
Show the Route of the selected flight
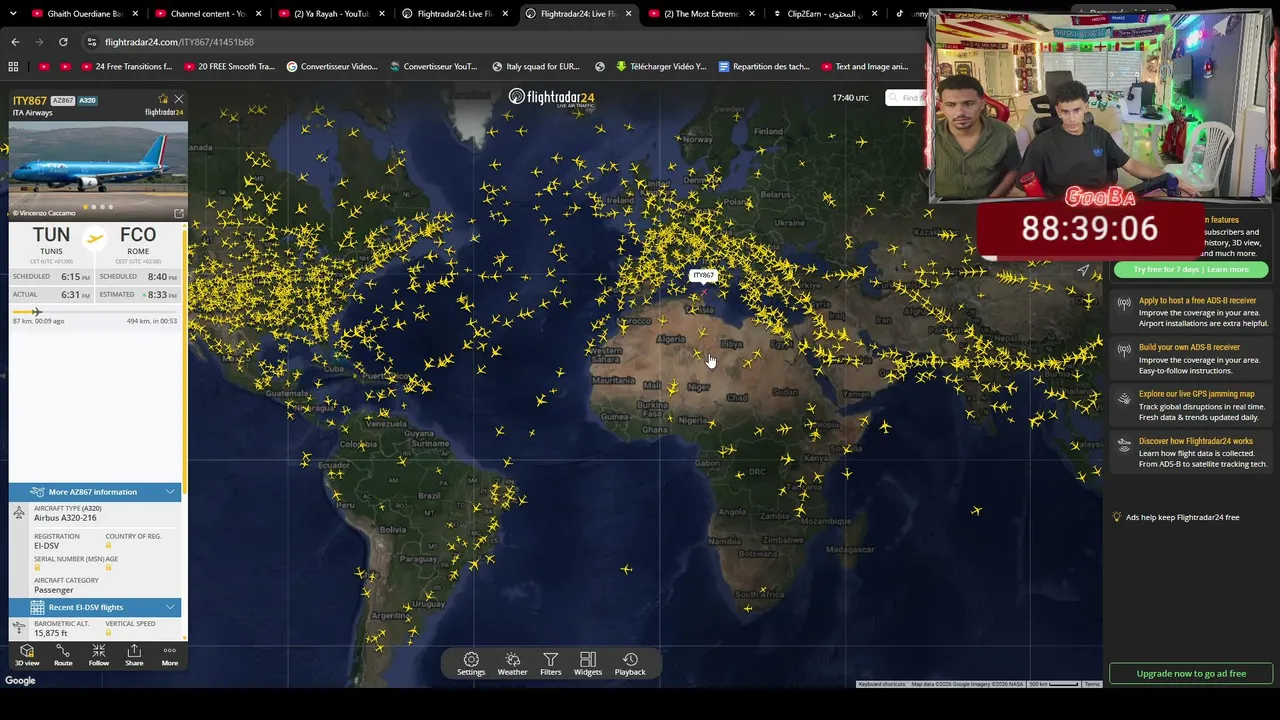click(63, 655)
